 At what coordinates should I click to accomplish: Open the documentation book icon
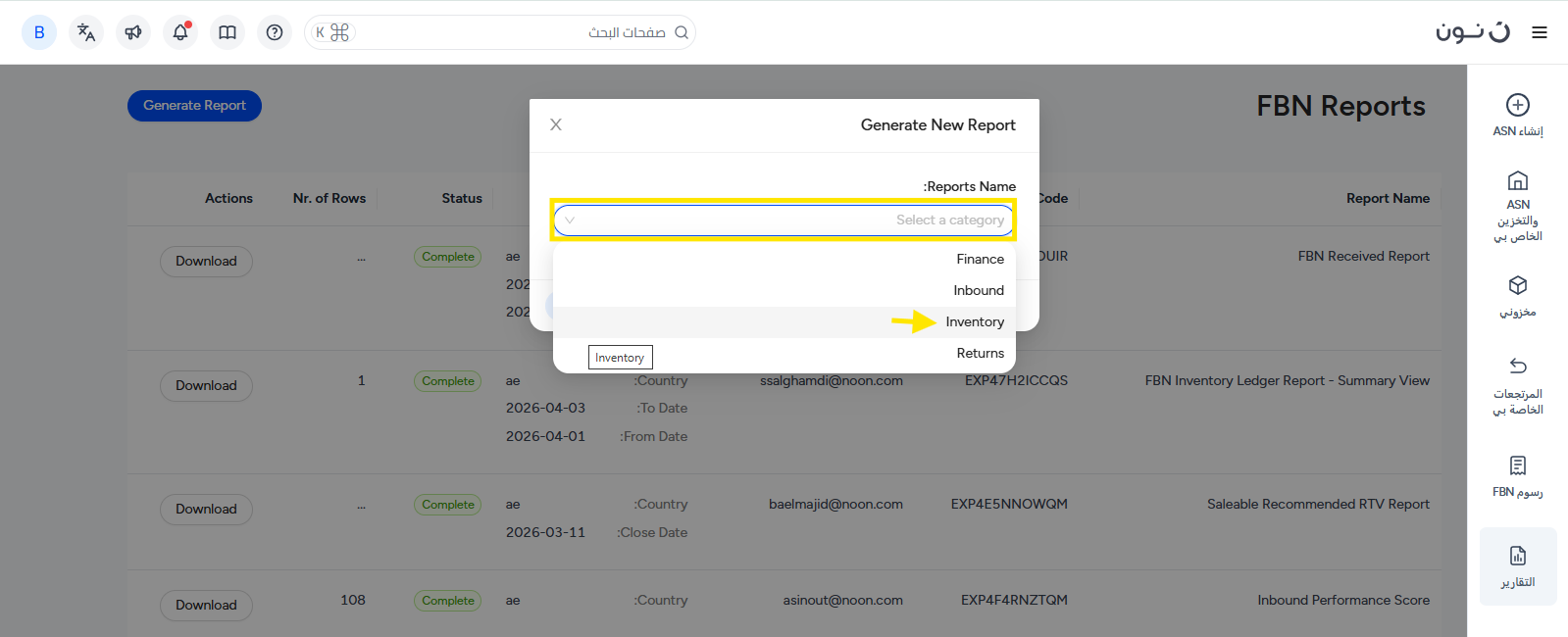228,32
